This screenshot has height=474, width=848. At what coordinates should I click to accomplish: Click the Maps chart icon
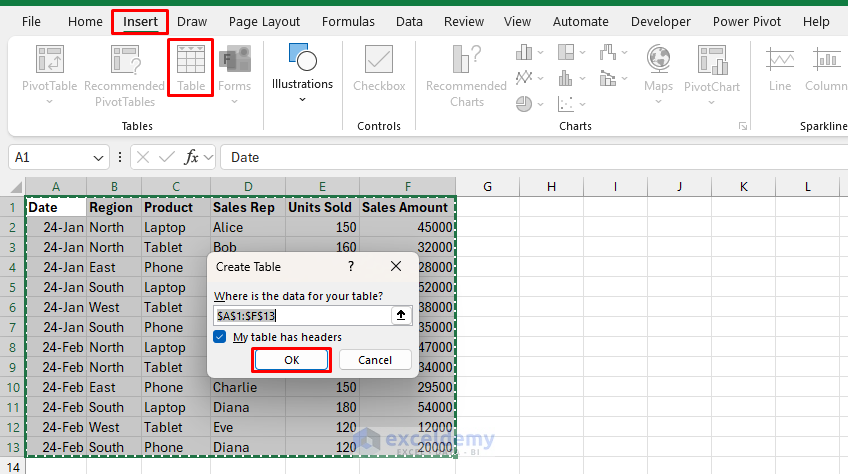click(659, 58)
